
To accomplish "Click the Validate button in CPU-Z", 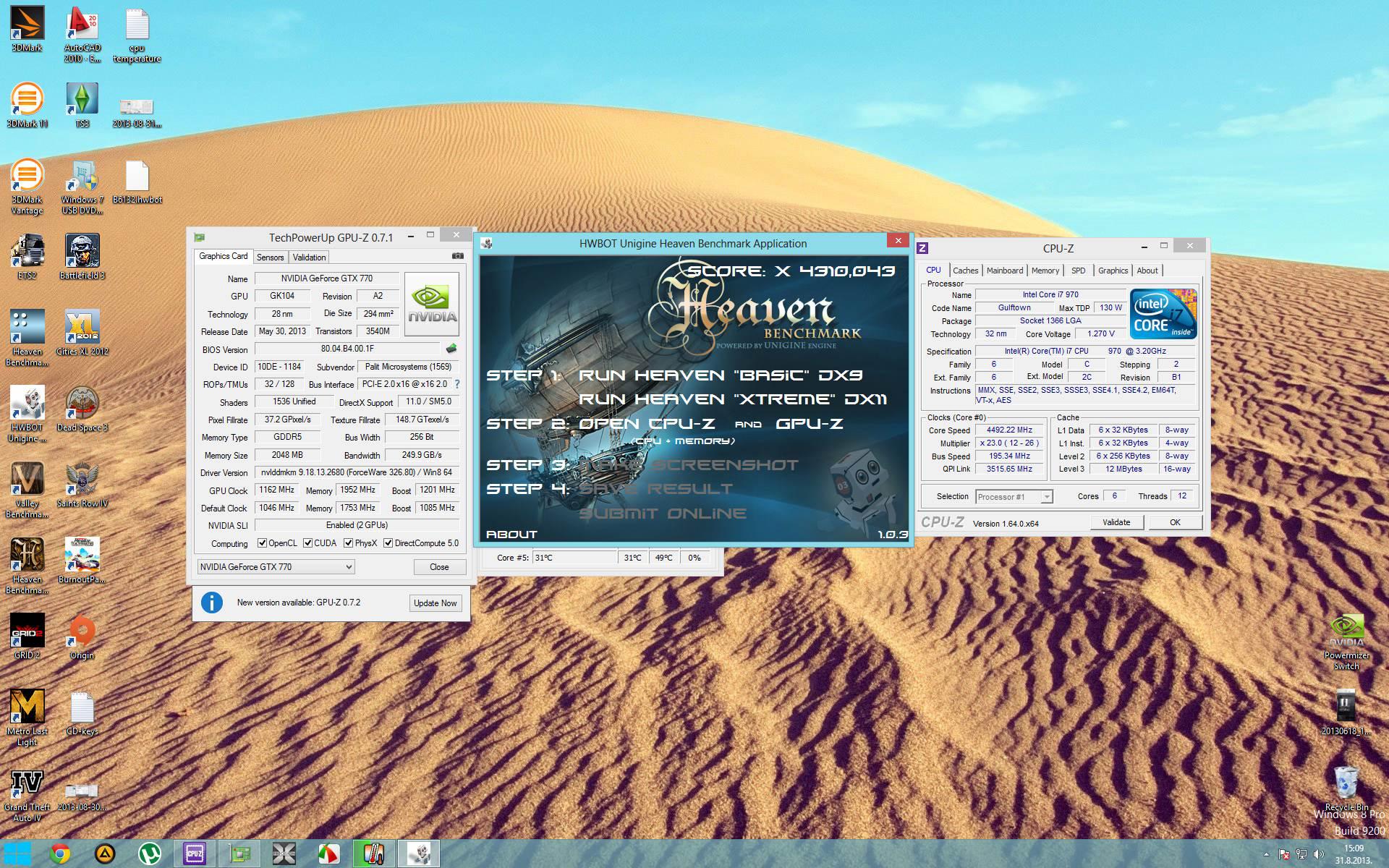I will tap(1116, 522).
